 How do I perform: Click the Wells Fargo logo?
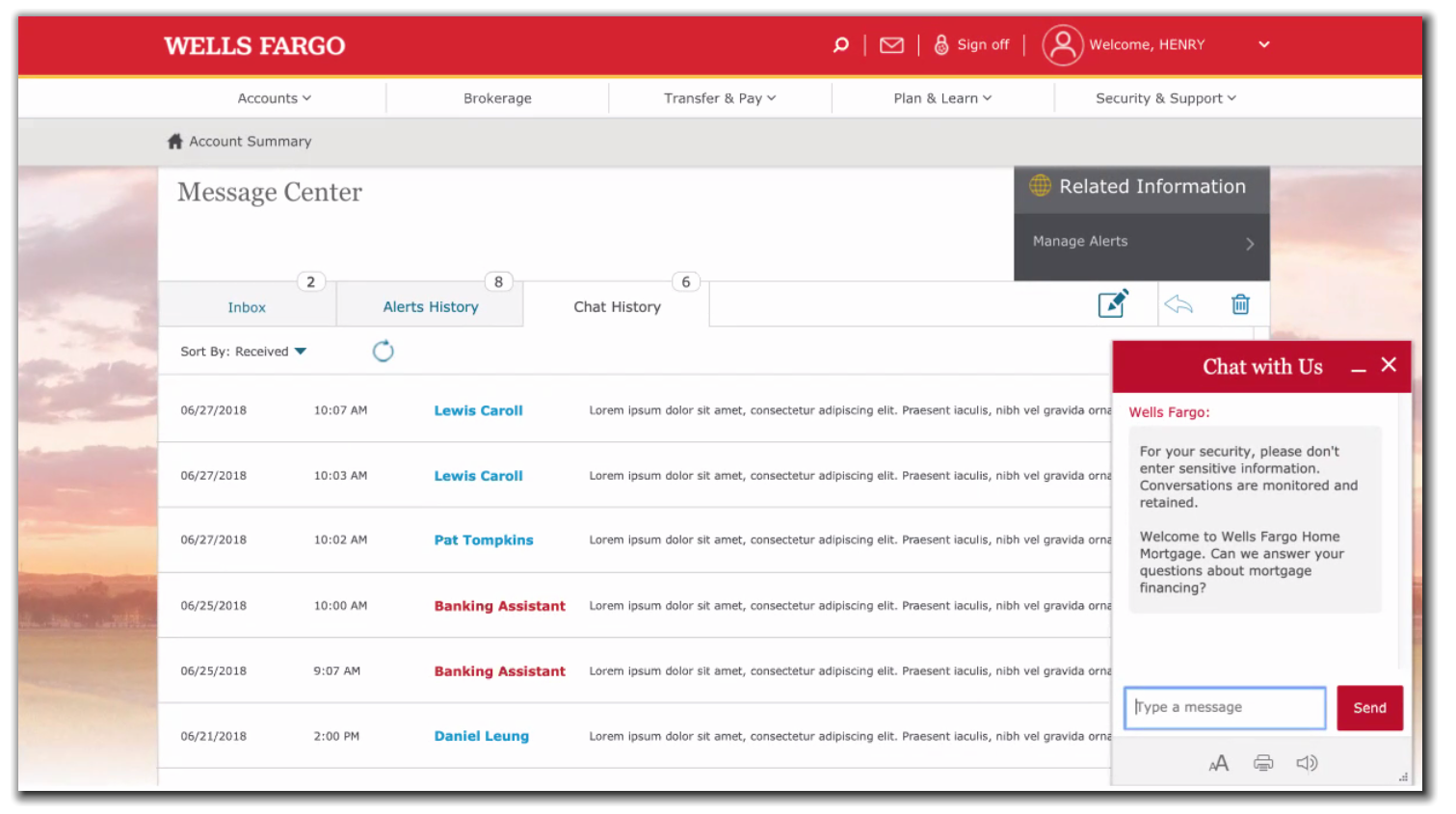tap(254, 45)
